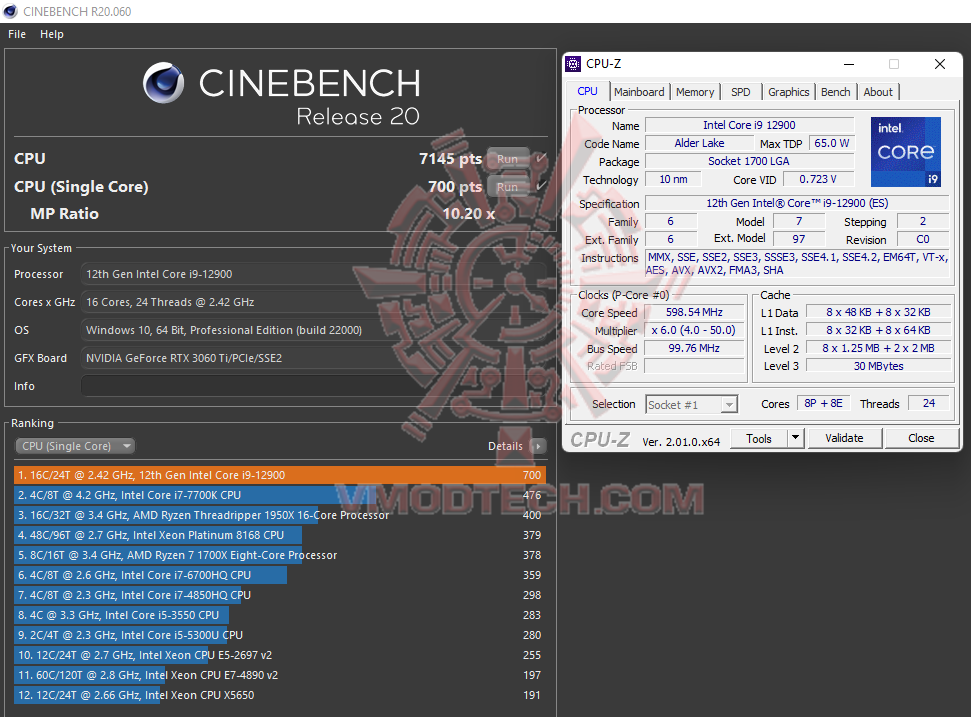The height and width of the screenshot is (717, 971).
Task: Click the Core Speed value 598.54 MHz
Action: pos(694,312)
